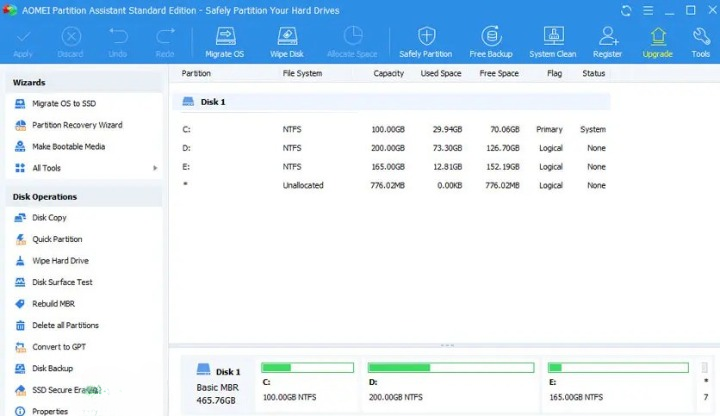Select Wipe Hard Drive operation

coord(60,261)
